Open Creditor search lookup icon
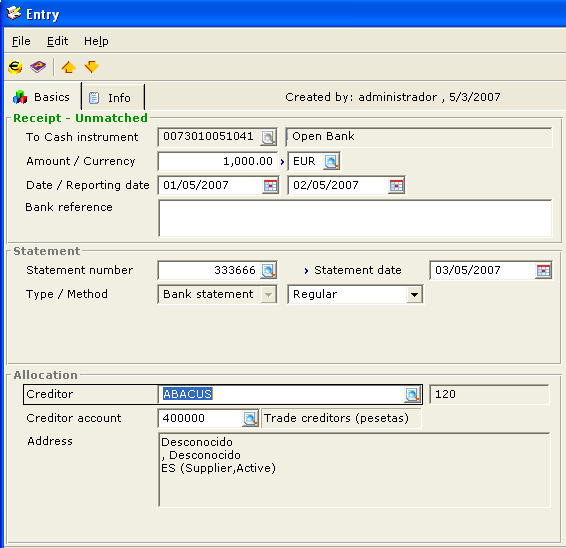The width and height of the screenshot is (566, 548). (x=412, y=395)
